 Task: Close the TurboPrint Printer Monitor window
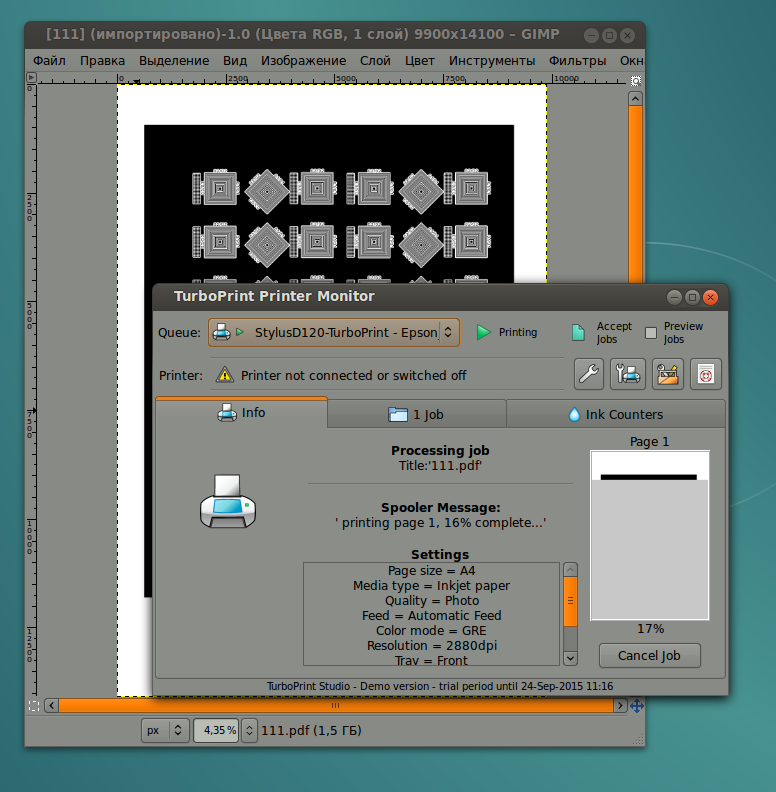click(x=710, y=298)
